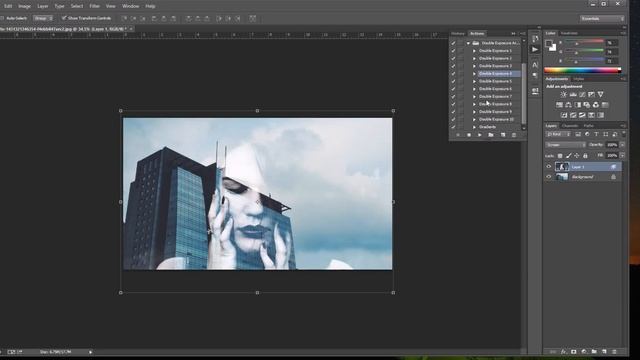This screenshot has height=360, width=640.
Task: Toggle layer filtering switch in Layers panel
Action: pyautogui.click(x=623, y=133)
